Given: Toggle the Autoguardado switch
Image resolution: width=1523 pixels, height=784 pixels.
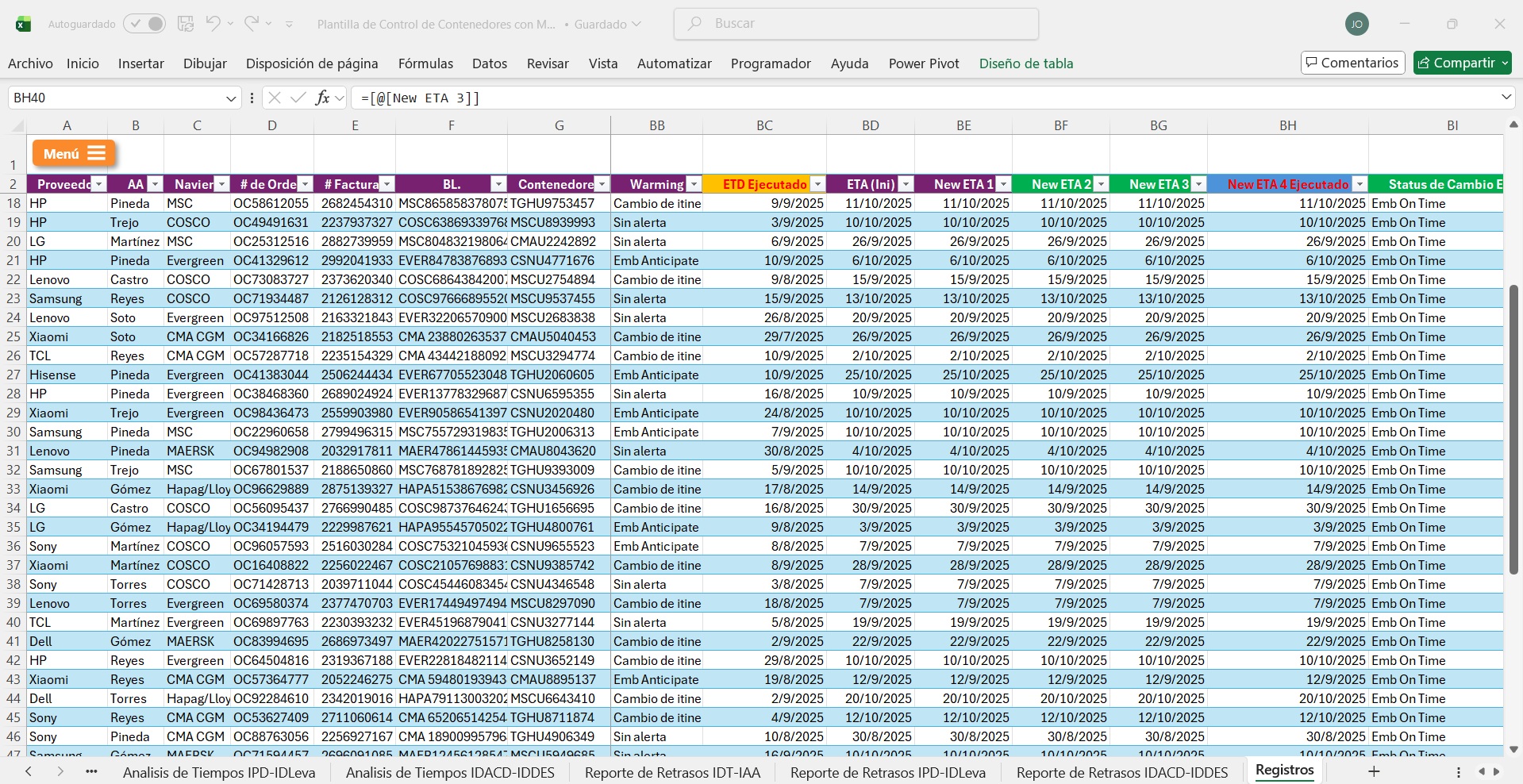Looking at the screenshot, I should (144, 24).
